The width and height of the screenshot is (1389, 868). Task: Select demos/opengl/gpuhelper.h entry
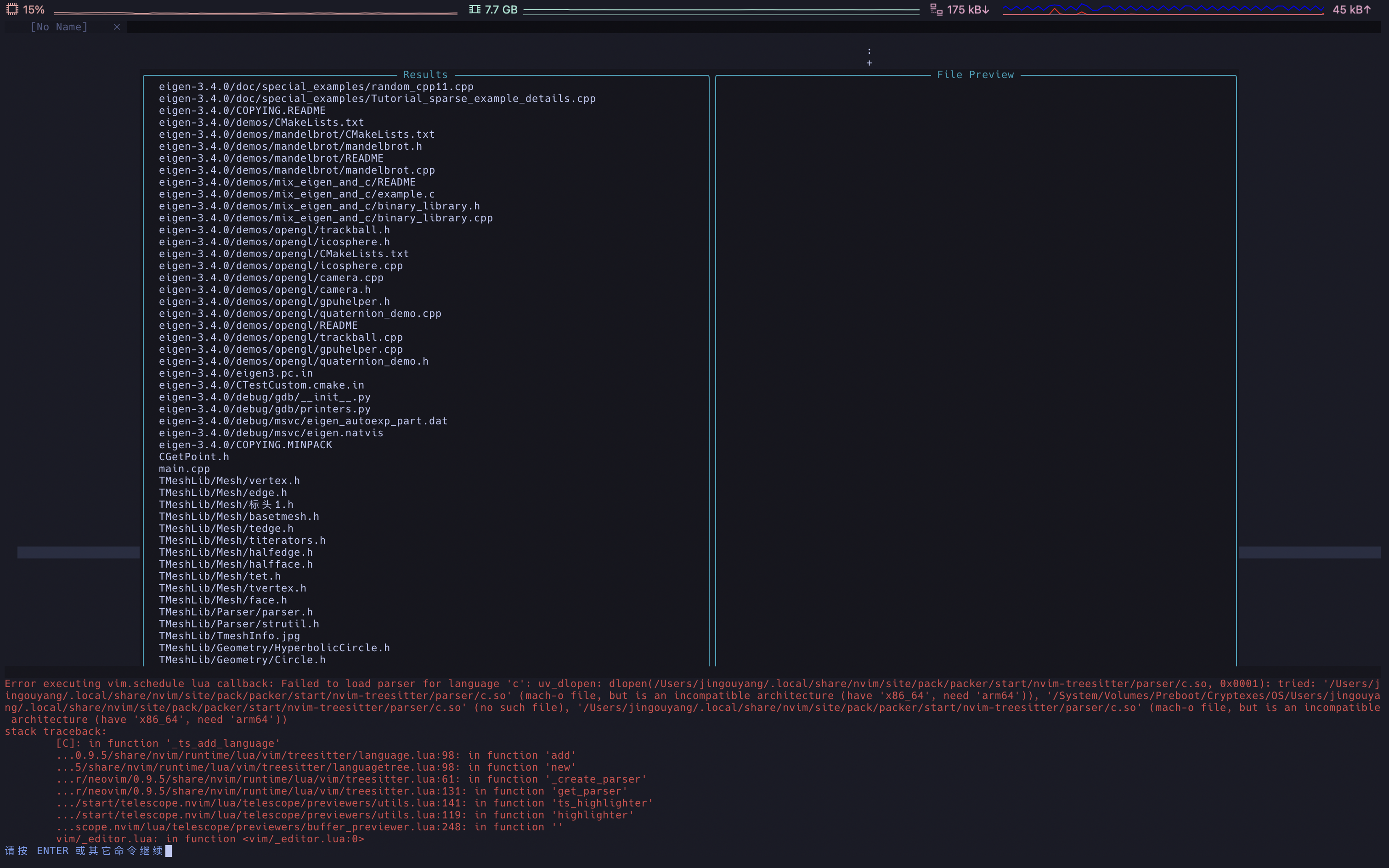[274, 301]
